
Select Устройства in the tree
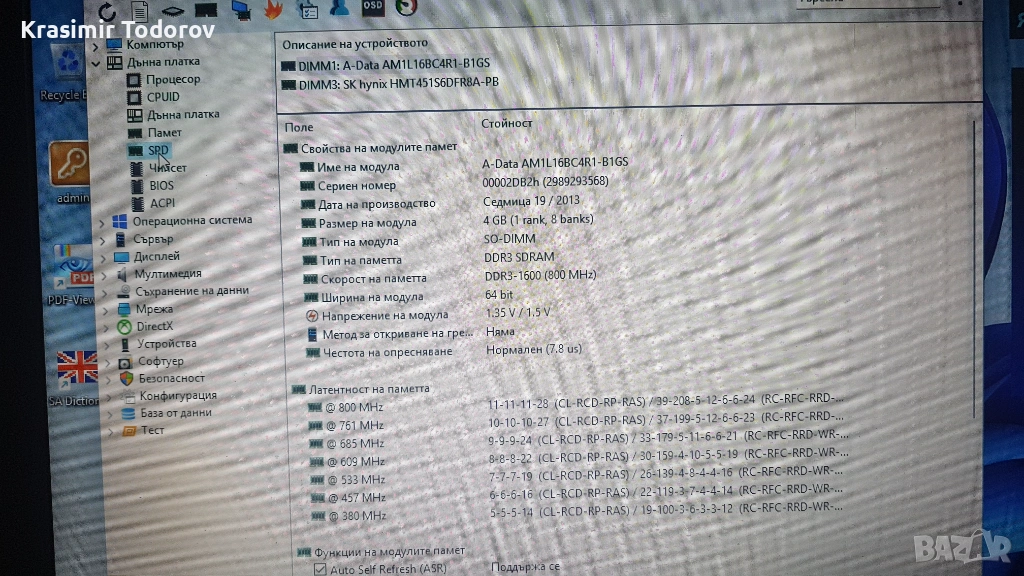click(167, 344)
